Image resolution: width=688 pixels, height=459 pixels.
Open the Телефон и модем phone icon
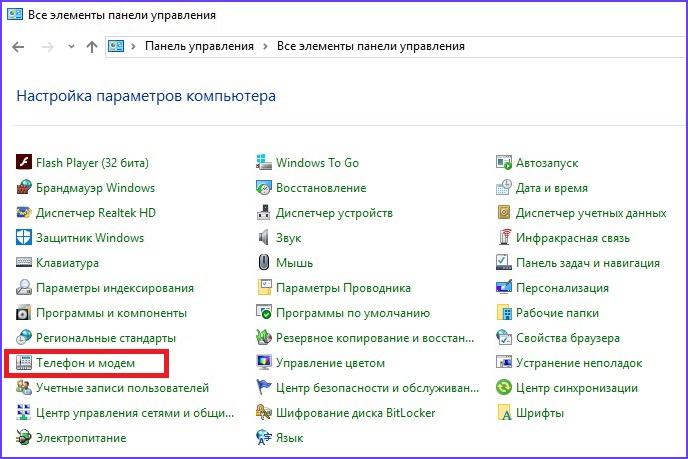coord(24,362)
